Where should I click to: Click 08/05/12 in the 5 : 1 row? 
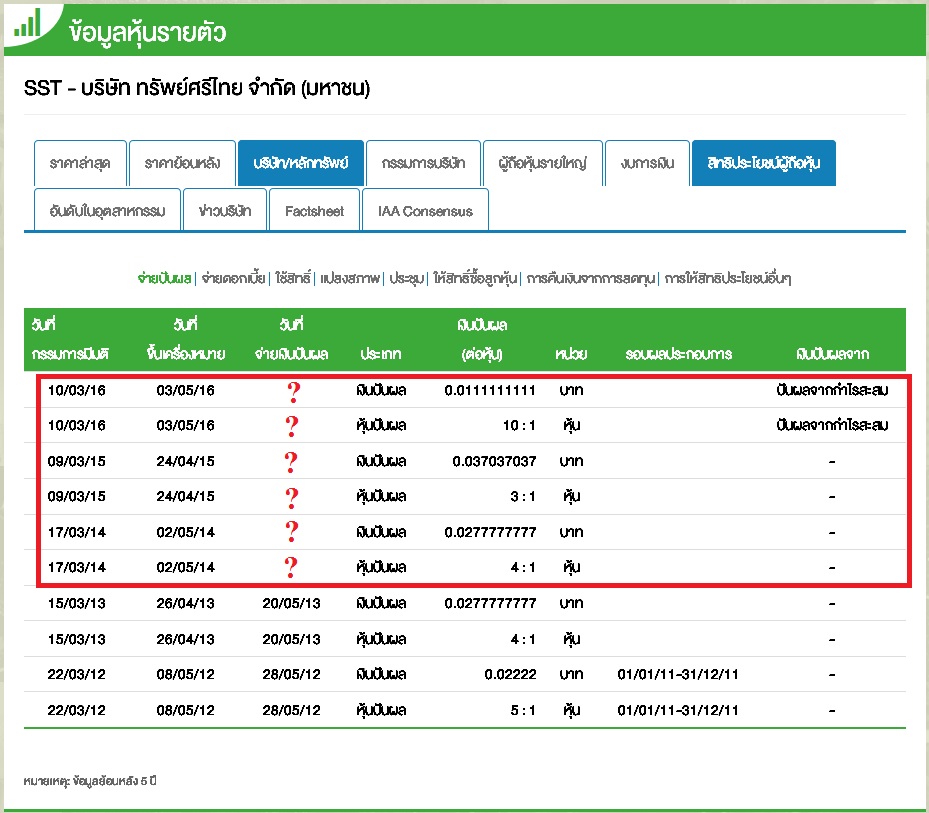185,710
